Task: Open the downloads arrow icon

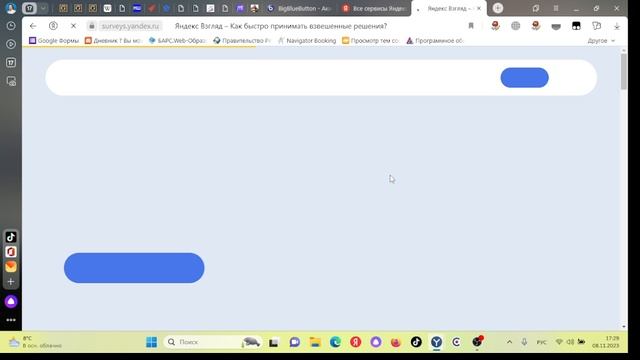Action: click(617, 26)
